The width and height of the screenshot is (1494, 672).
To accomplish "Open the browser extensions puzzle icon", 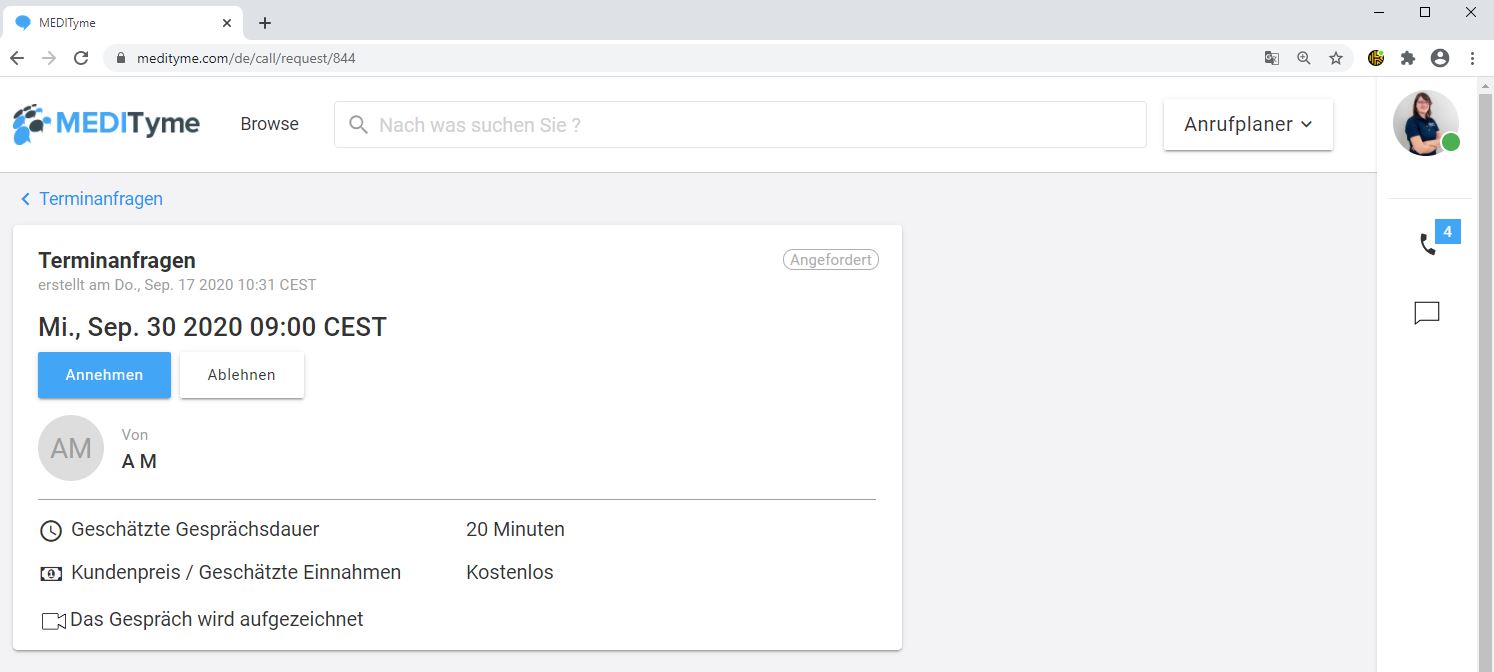I will (1408, 58).
